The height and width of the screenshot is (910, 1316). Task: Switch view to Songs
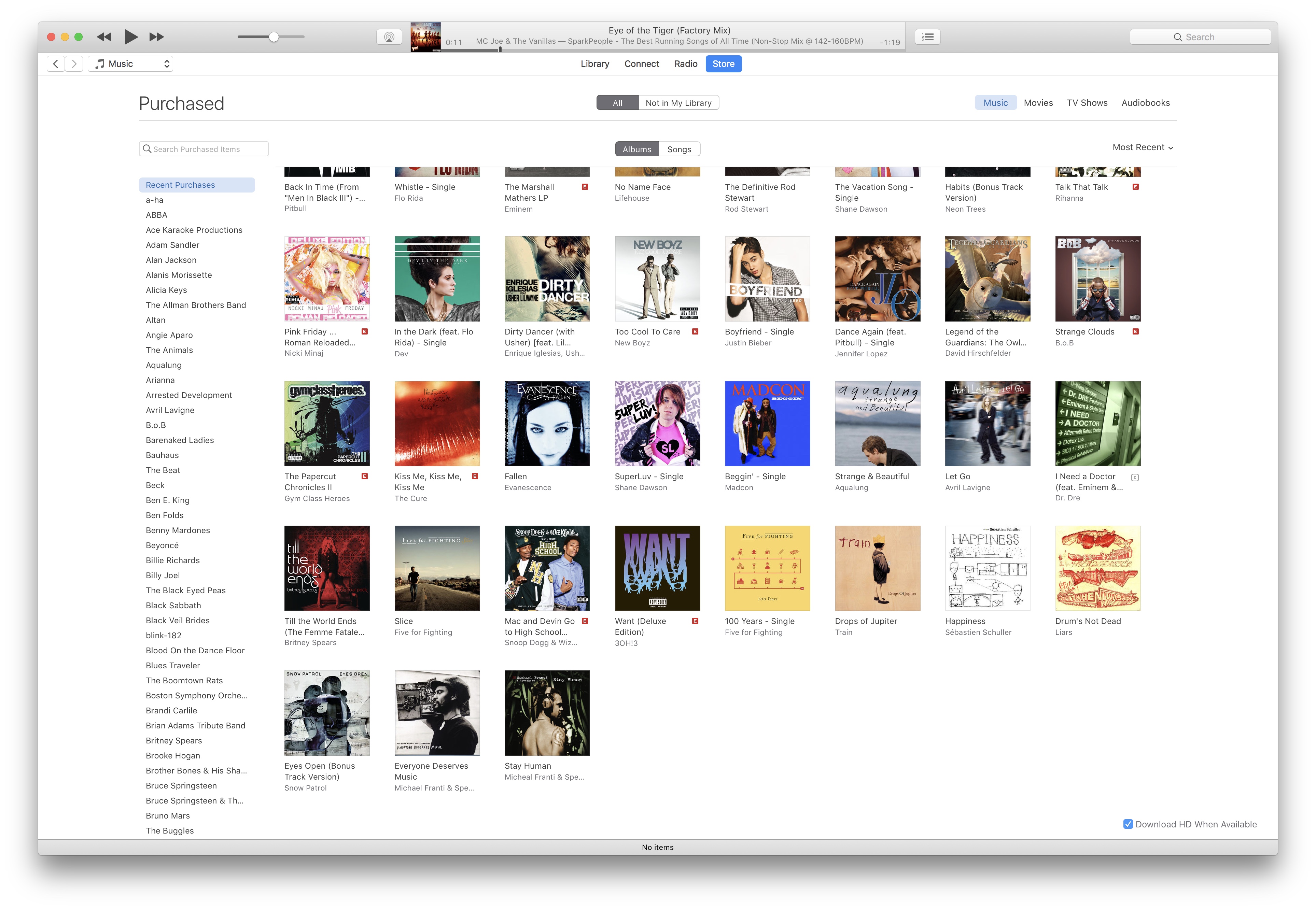[x=679, y=150]
